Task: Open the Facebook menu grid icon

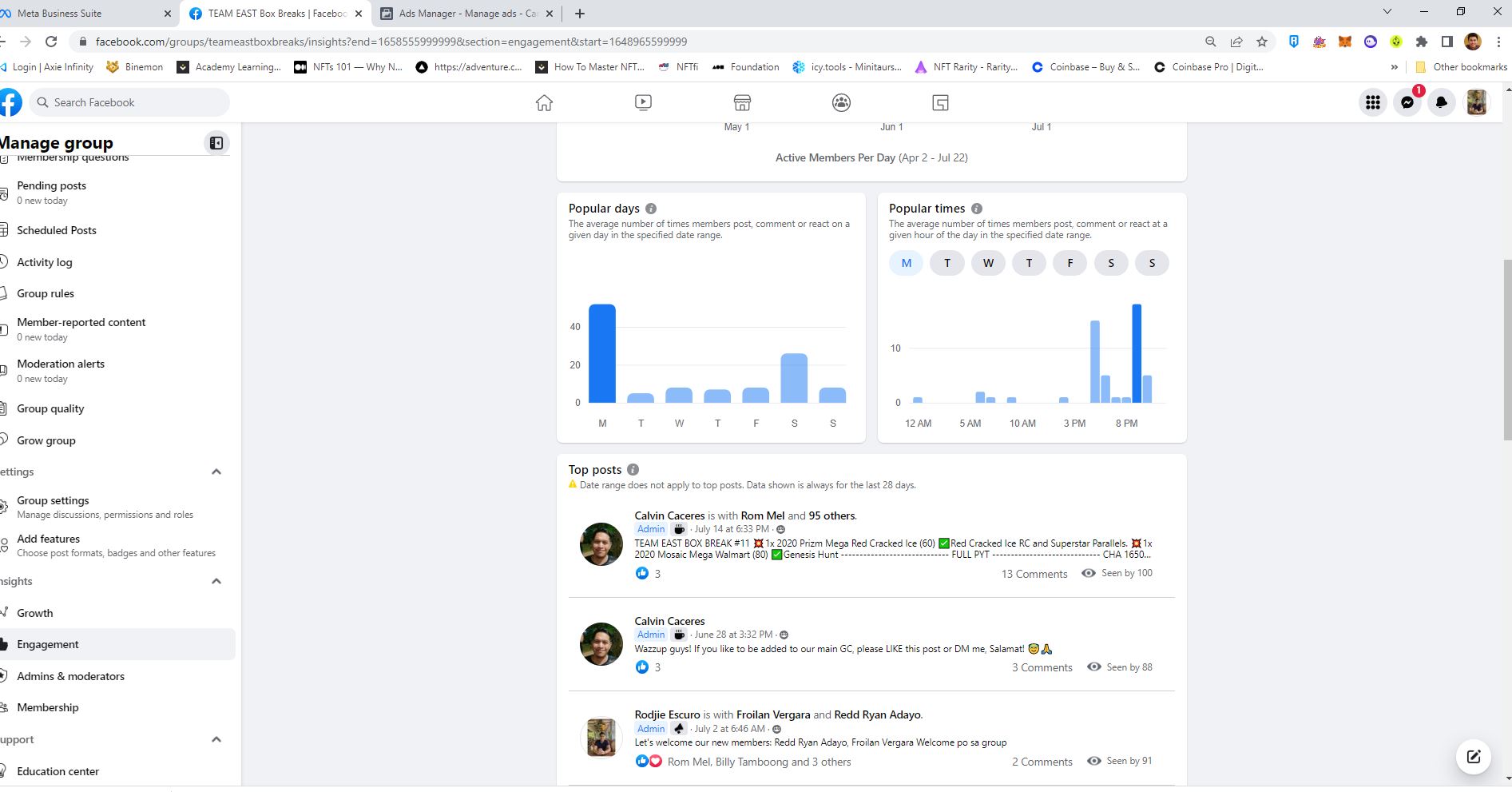Action: 1373,102
